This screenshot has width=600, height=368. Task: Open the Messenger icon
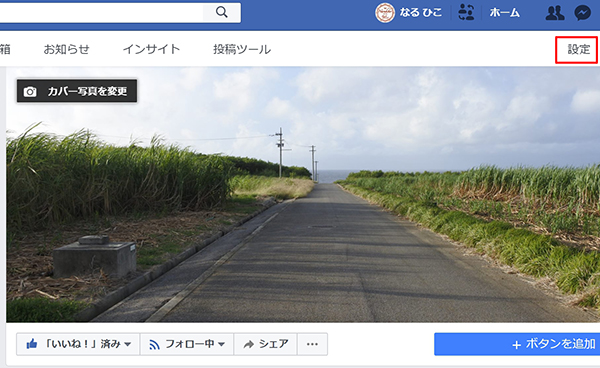[x=582, y=13]
